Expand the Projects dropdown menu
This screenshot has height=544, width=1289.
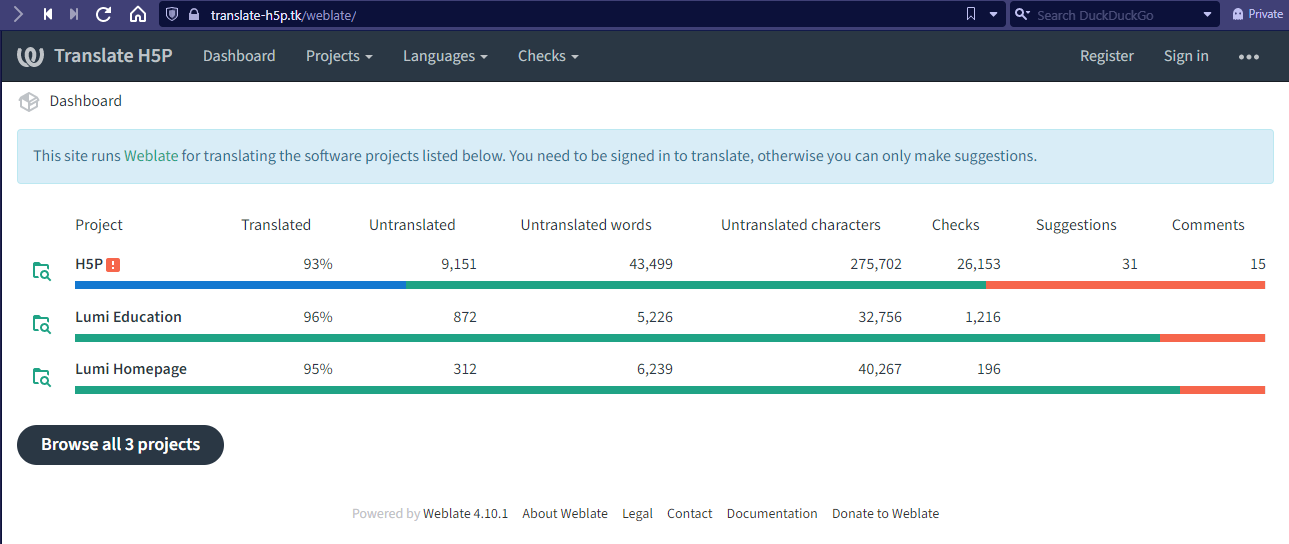pyautogui.click(x=339, y=56)
